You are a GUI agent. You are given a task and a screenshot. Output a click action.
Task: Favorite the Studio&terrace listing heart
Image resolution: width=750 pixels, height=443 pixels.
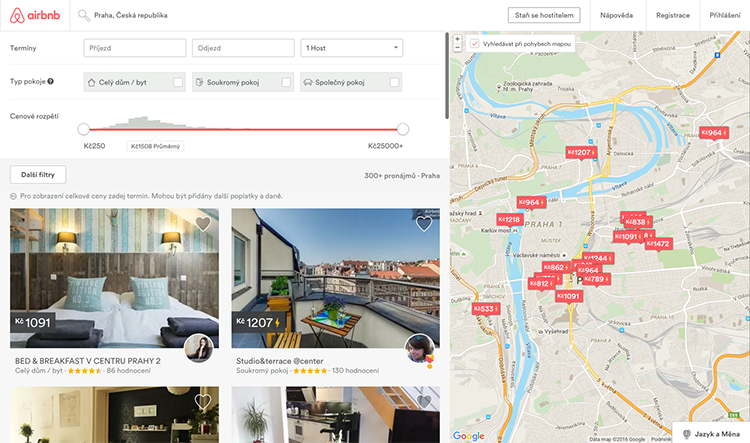pyautogui.click(x=424, y=224)
